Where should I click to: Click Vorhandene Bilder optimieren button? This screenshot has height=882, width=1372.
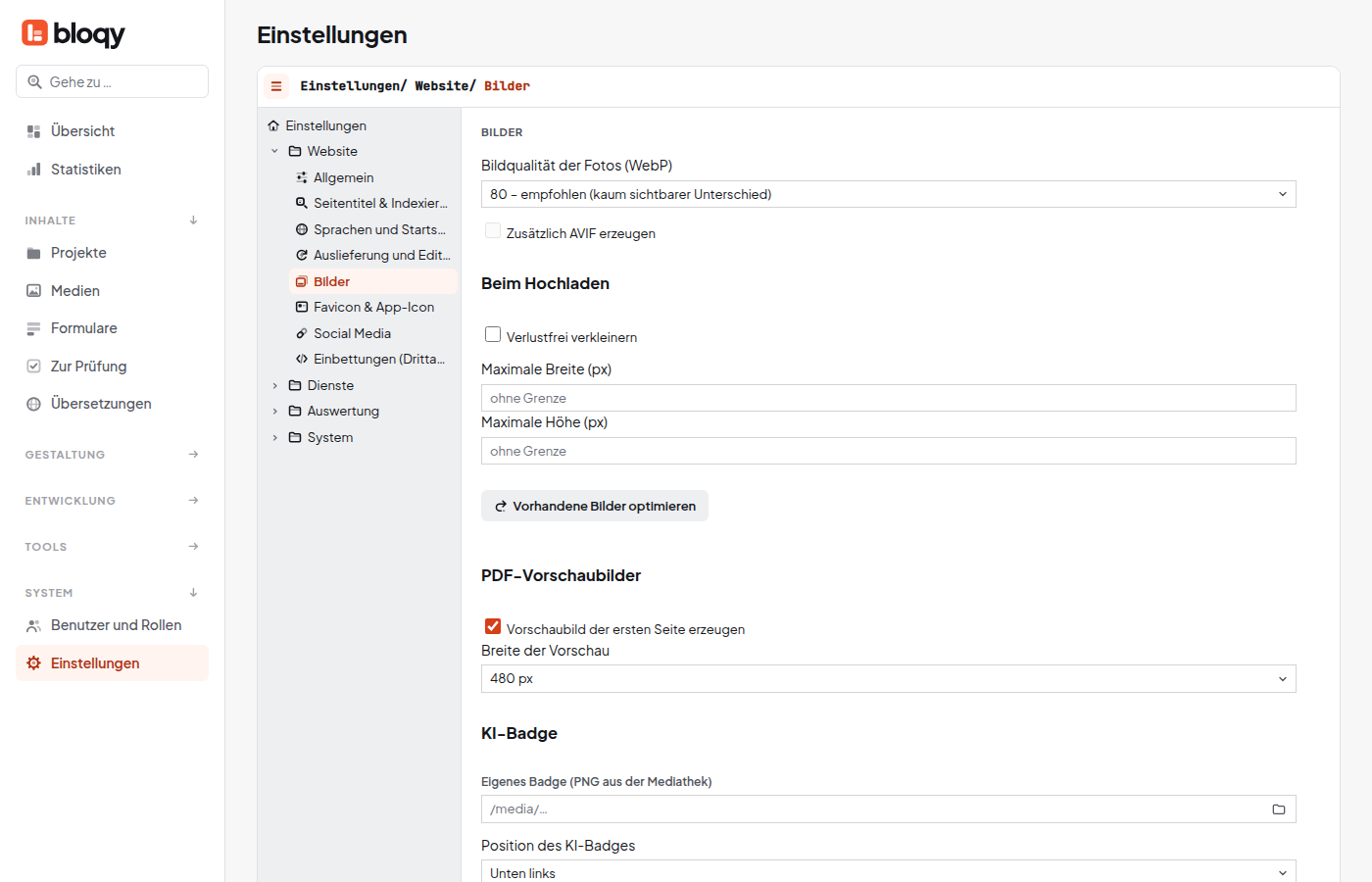click(x=595, y=506)
